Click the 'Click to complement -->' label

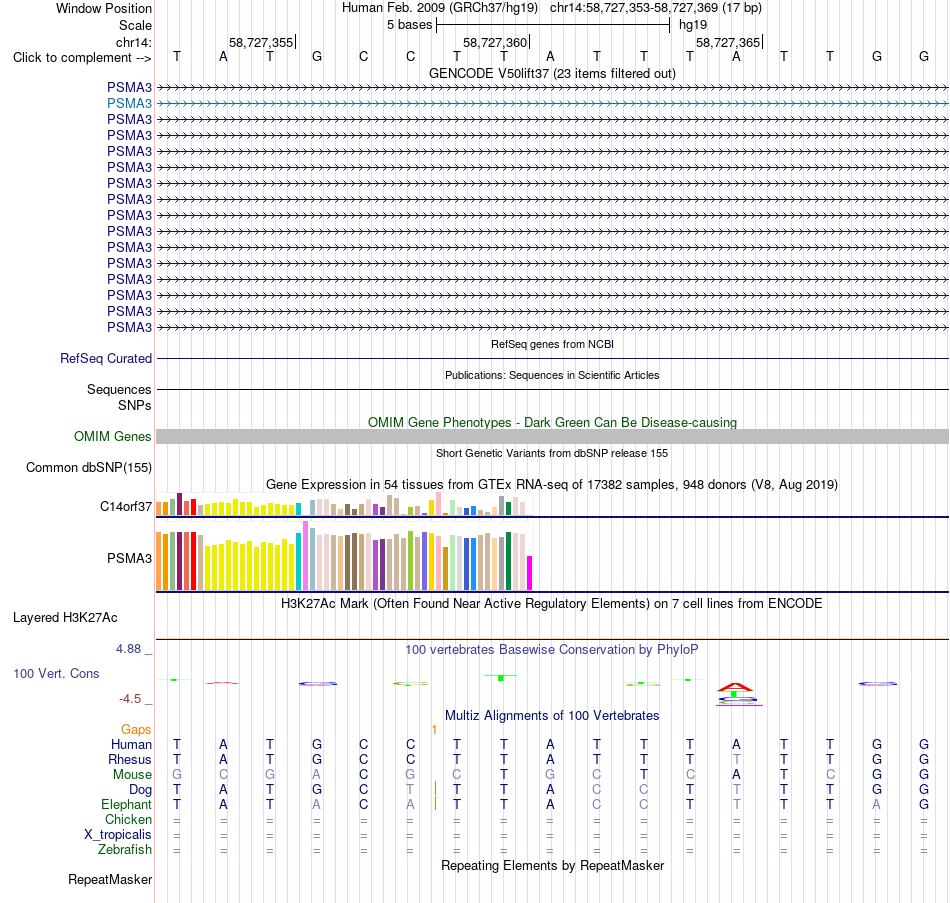[x=82, y=58]
